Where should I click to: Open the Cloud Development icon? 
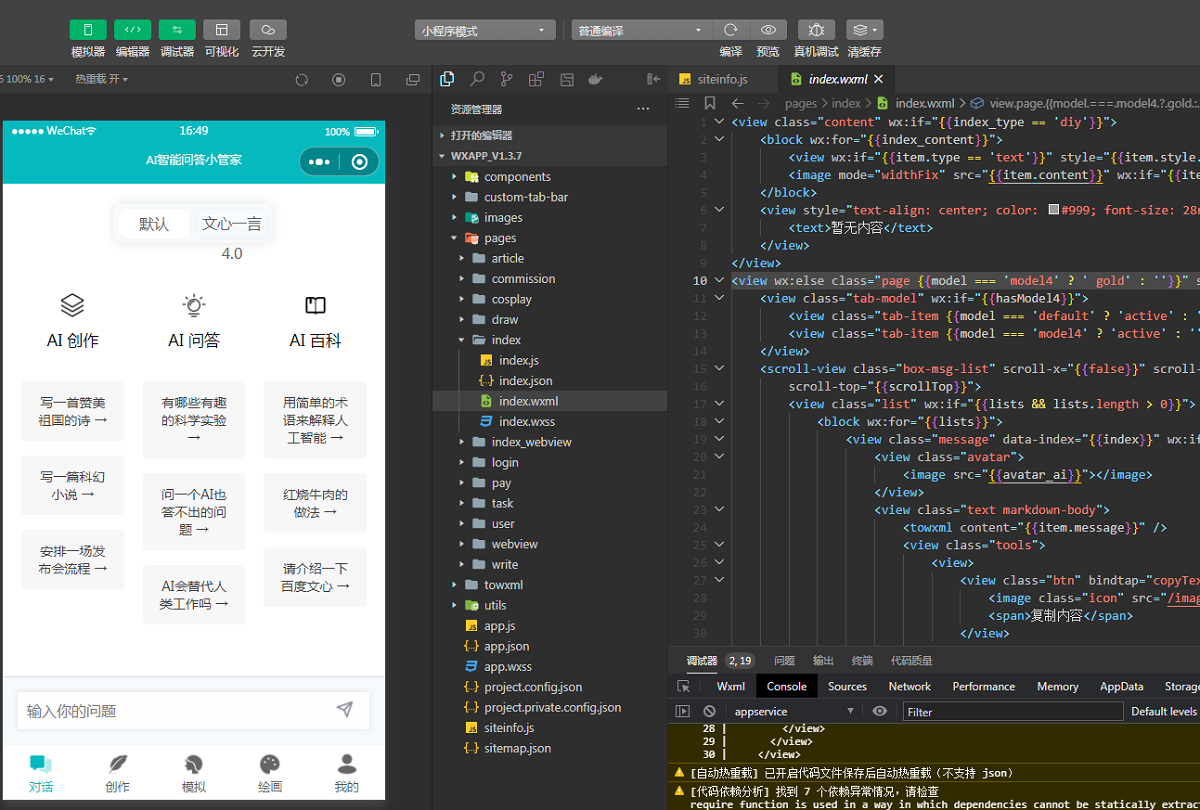(x=268, y=30)
